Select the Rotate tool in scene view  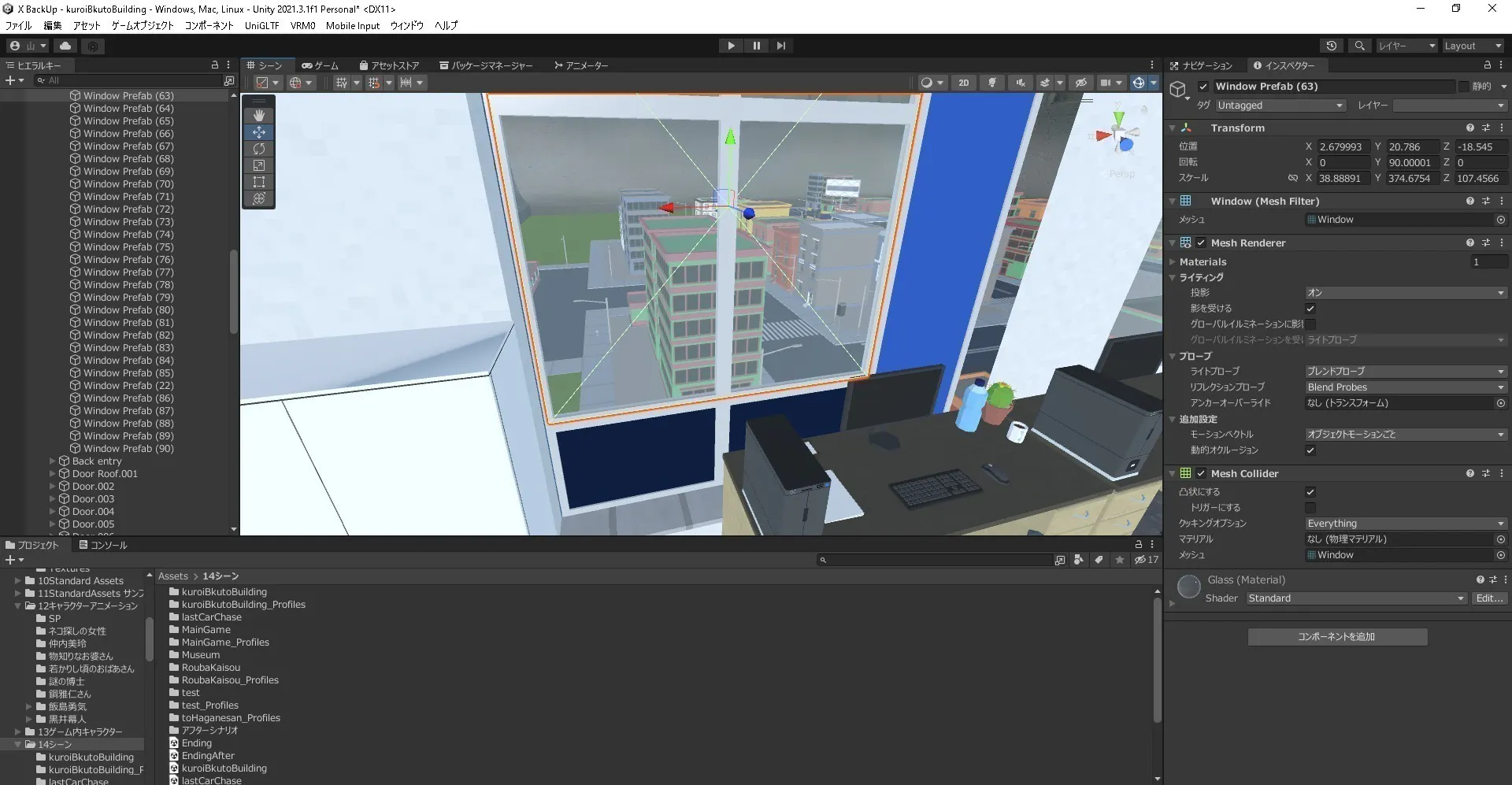pos(258,149)
